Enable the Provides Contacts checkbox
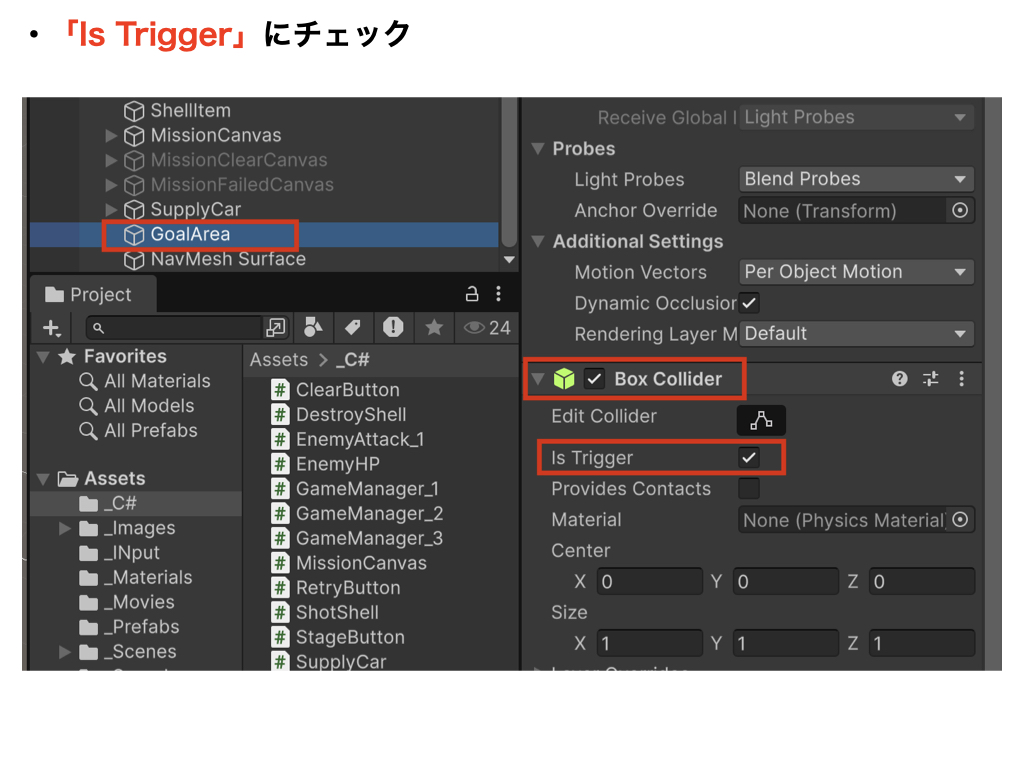 tap(749, 489)
